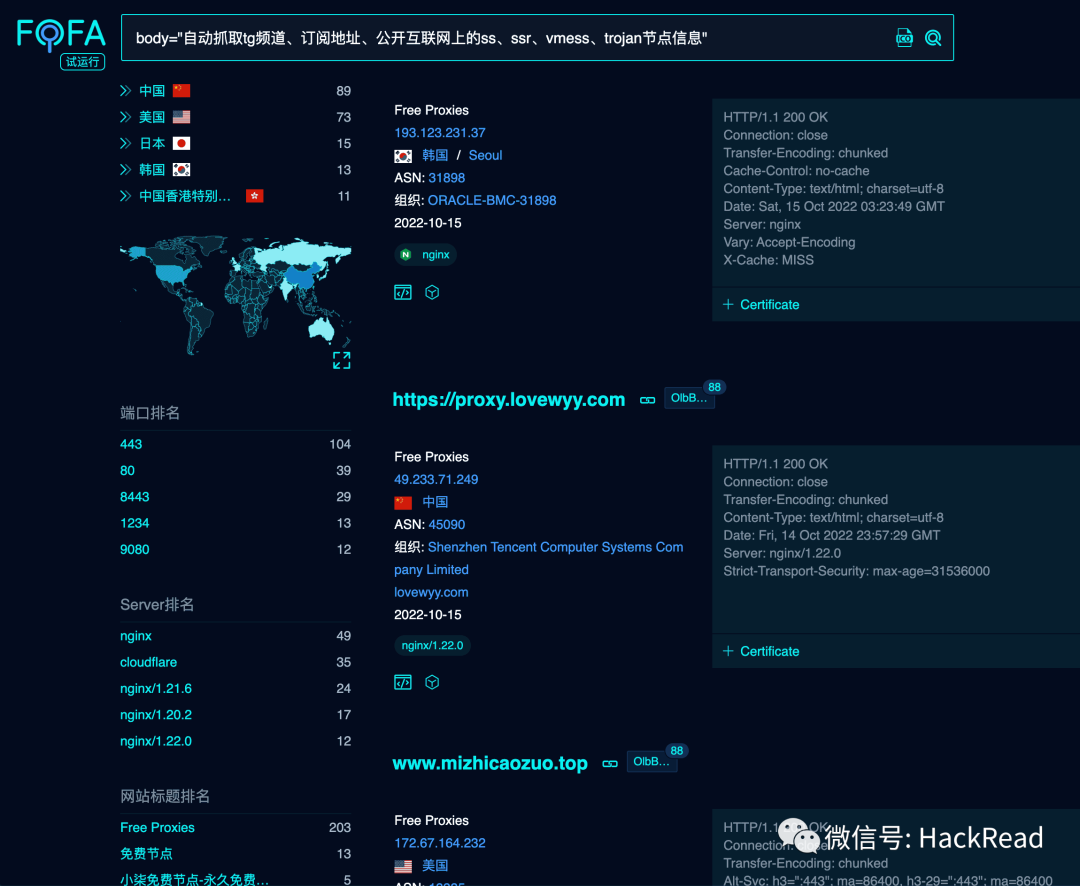The width and height of the screenshot is (1080, 886).
Task: Expand 日本 country filter chevron
Action: pyautogui.click(x=125, y=143)
